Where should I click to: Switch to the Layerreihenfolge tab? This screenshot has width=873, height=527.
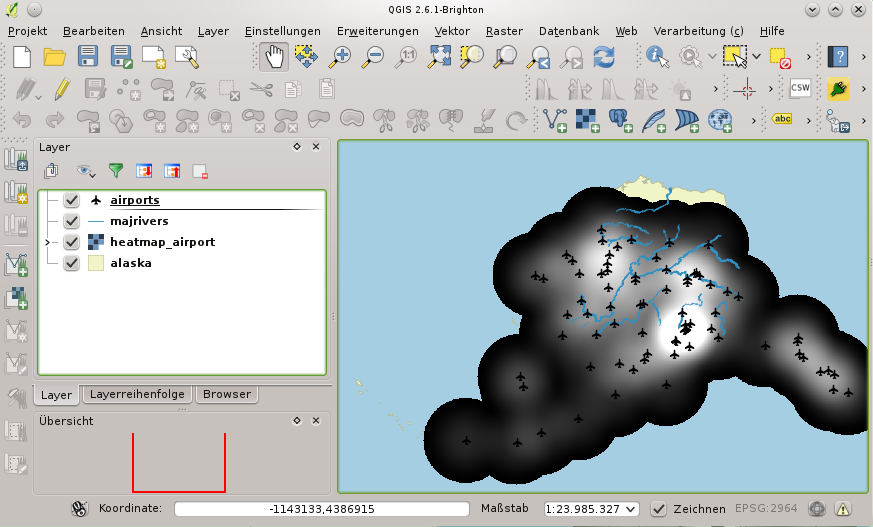coord(137,394)
